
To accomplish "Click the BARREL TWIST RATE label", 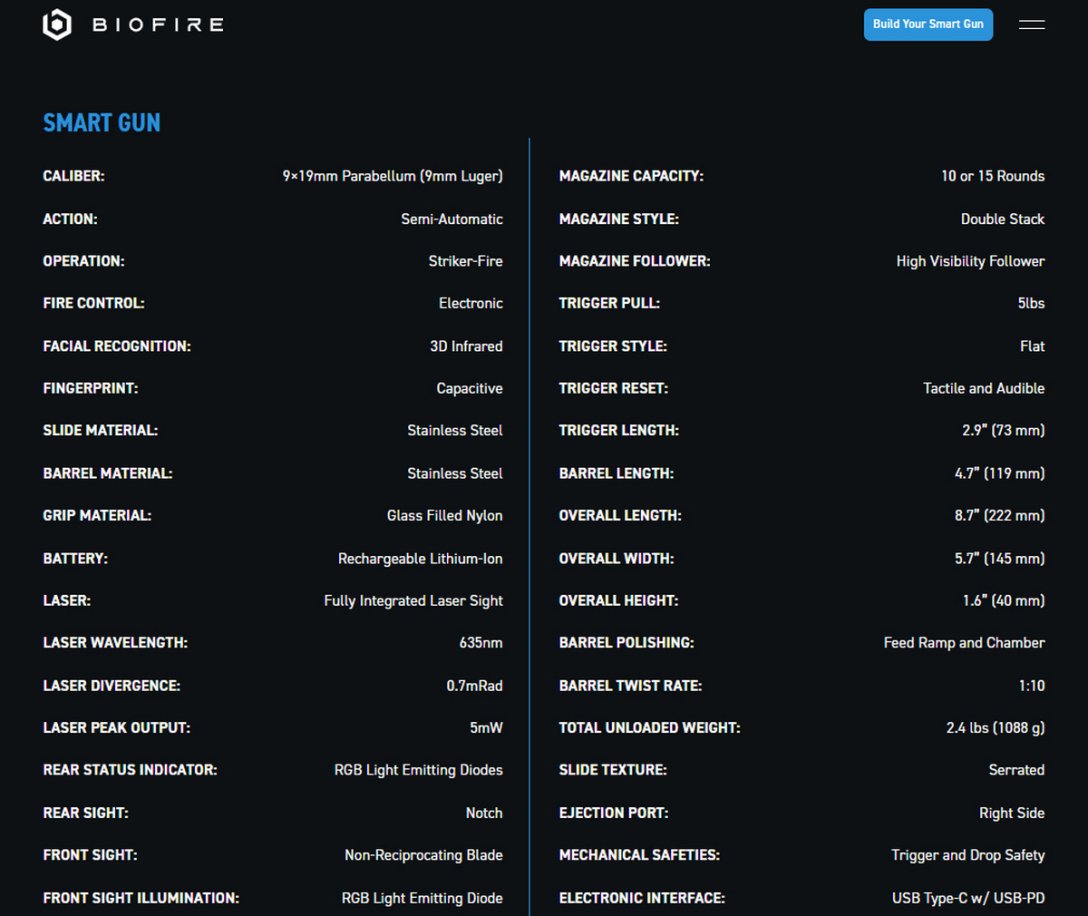I will click(630, 686).
